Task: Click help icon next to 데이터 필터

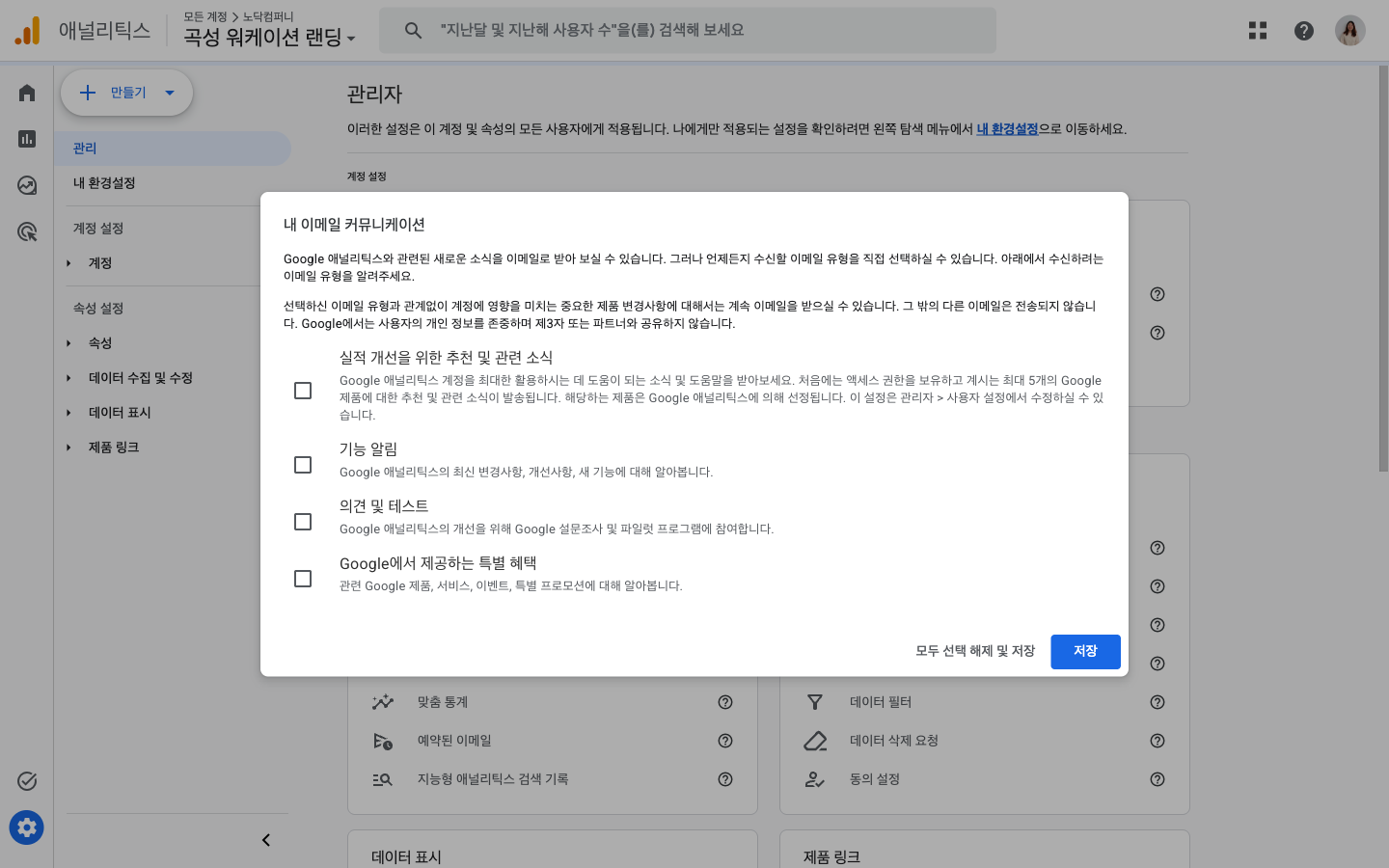Action: tap(1157, 702)
